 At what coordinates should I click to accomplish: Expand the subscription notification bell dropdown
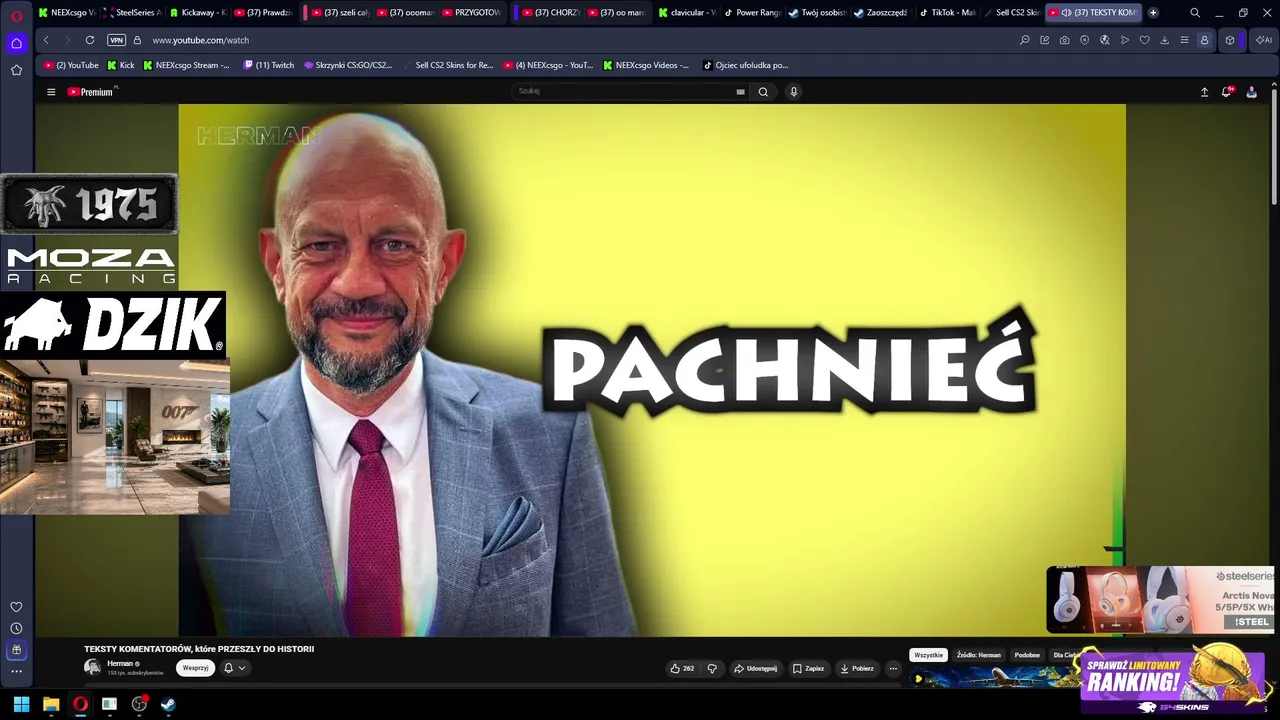(x=234, y=668)
